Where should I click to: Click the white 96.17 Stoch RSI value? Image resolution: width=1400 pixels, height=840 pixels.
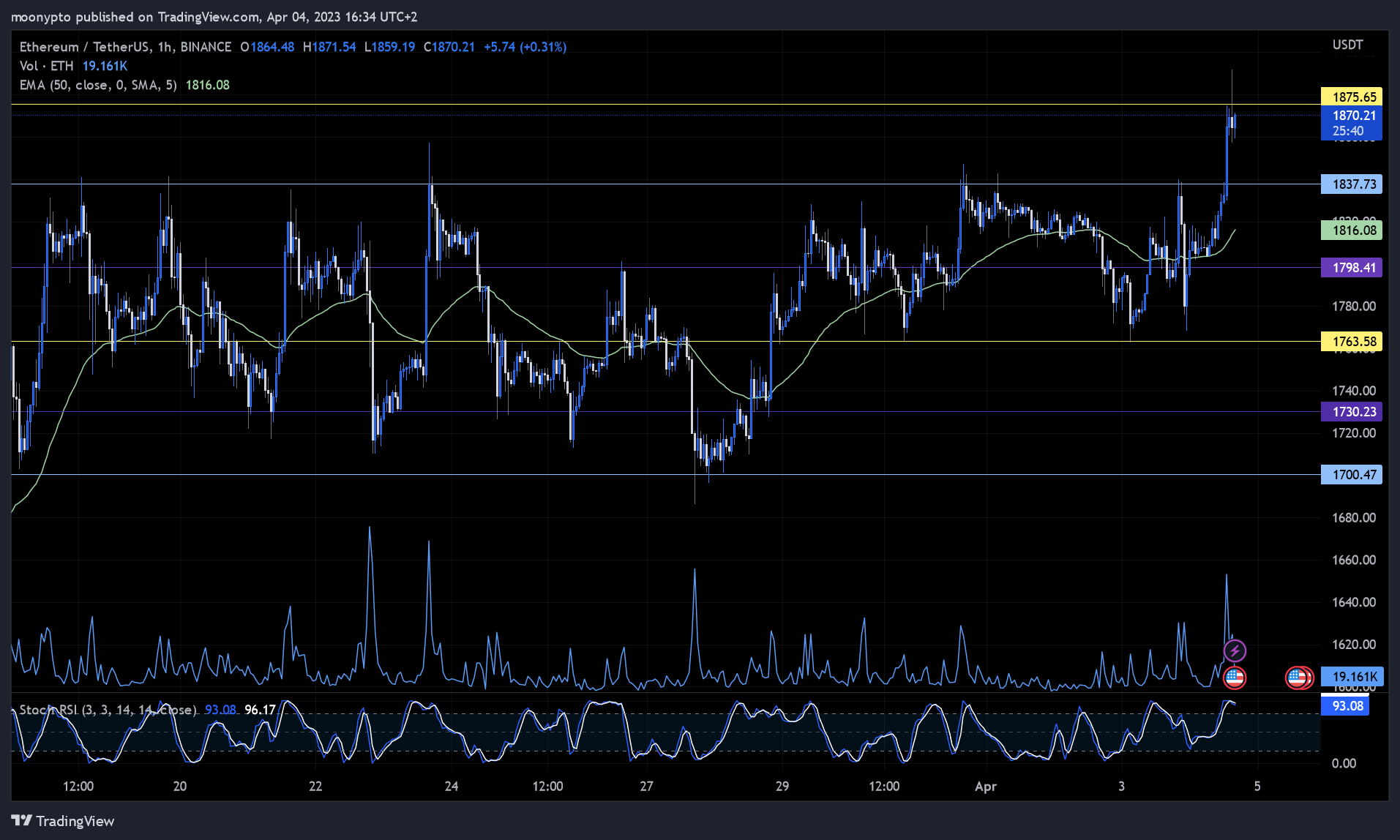(260, 710)
